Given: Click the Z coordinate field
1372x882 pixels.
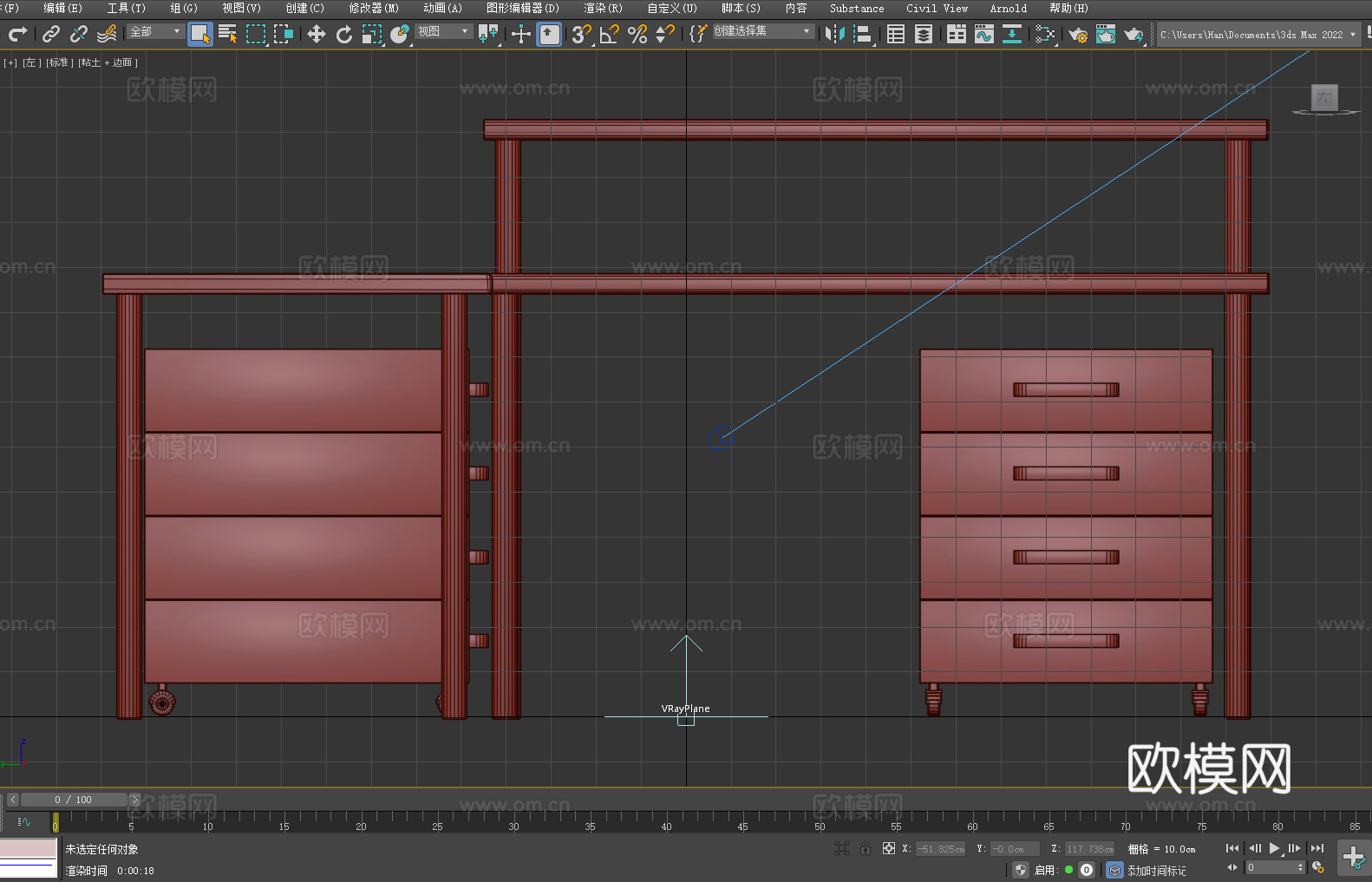Looking at the screenshot, I should pyautogui.click(x=1089, y=849).
